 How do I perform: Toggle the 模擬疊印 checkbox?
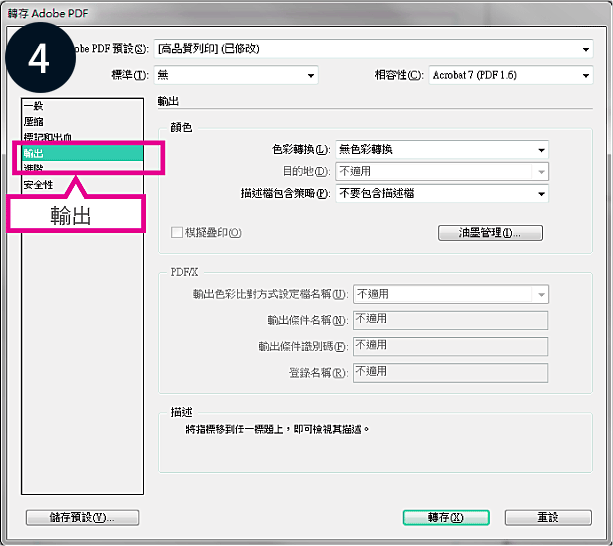(177, 233)
